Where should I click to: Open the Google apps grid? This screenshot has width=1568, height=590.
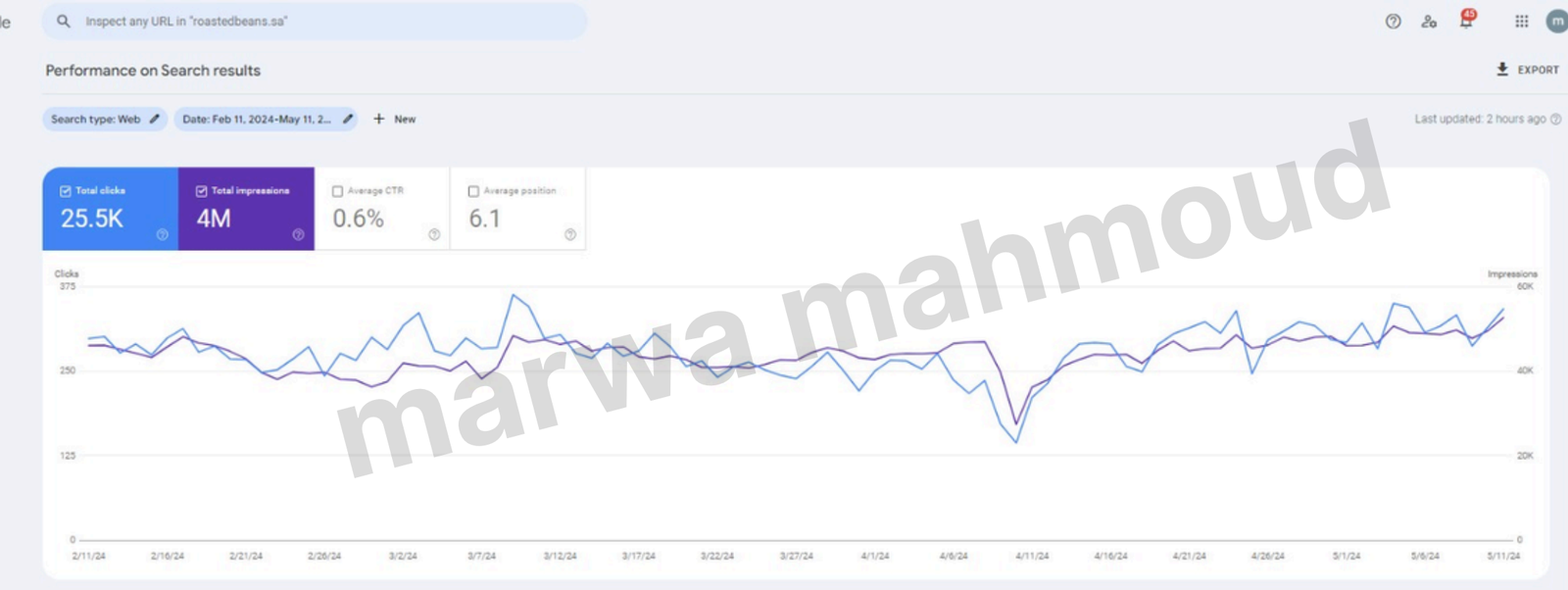click(1521, 21)
